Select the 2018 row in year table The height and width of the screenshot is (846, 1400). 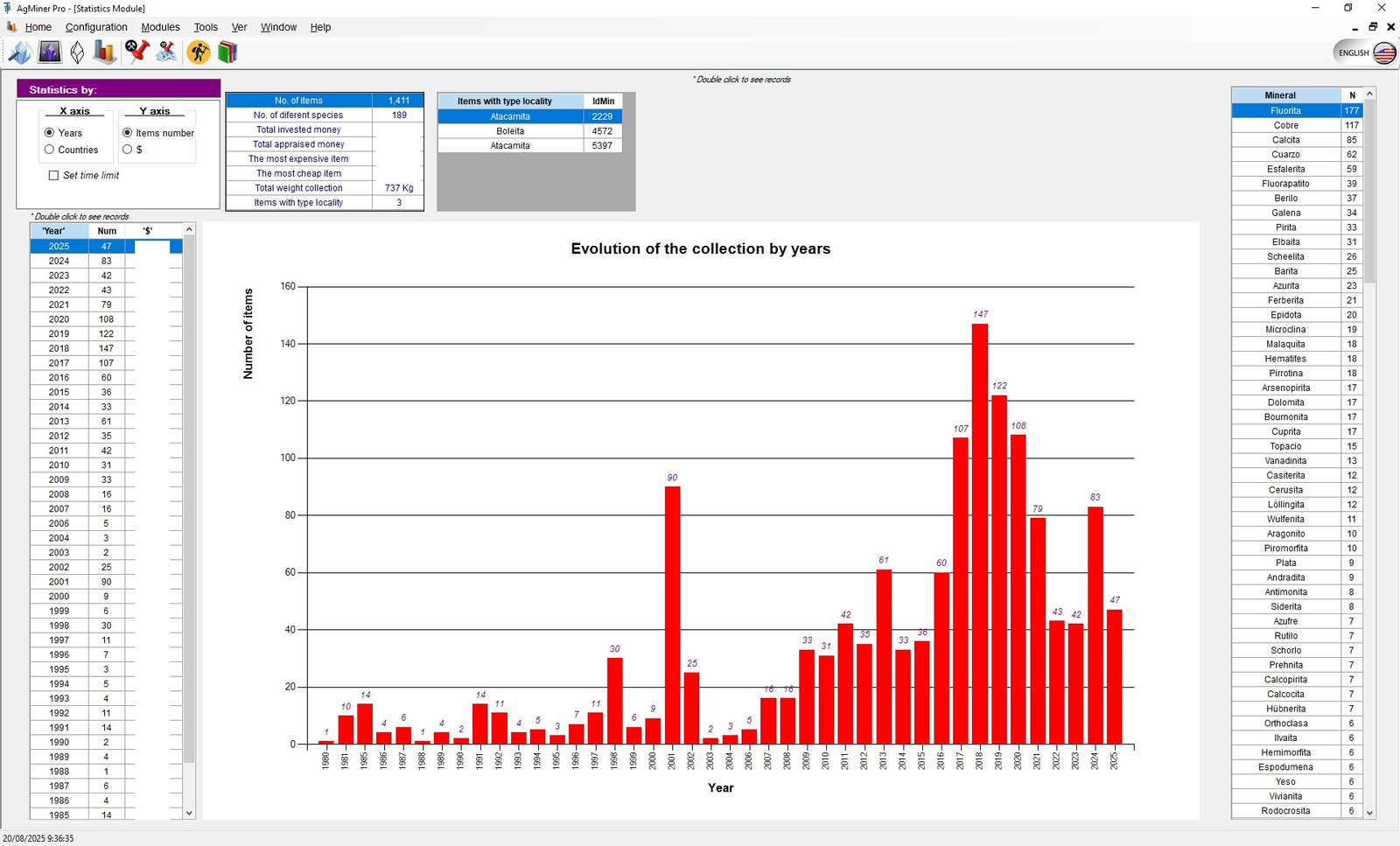pos(106,348)
